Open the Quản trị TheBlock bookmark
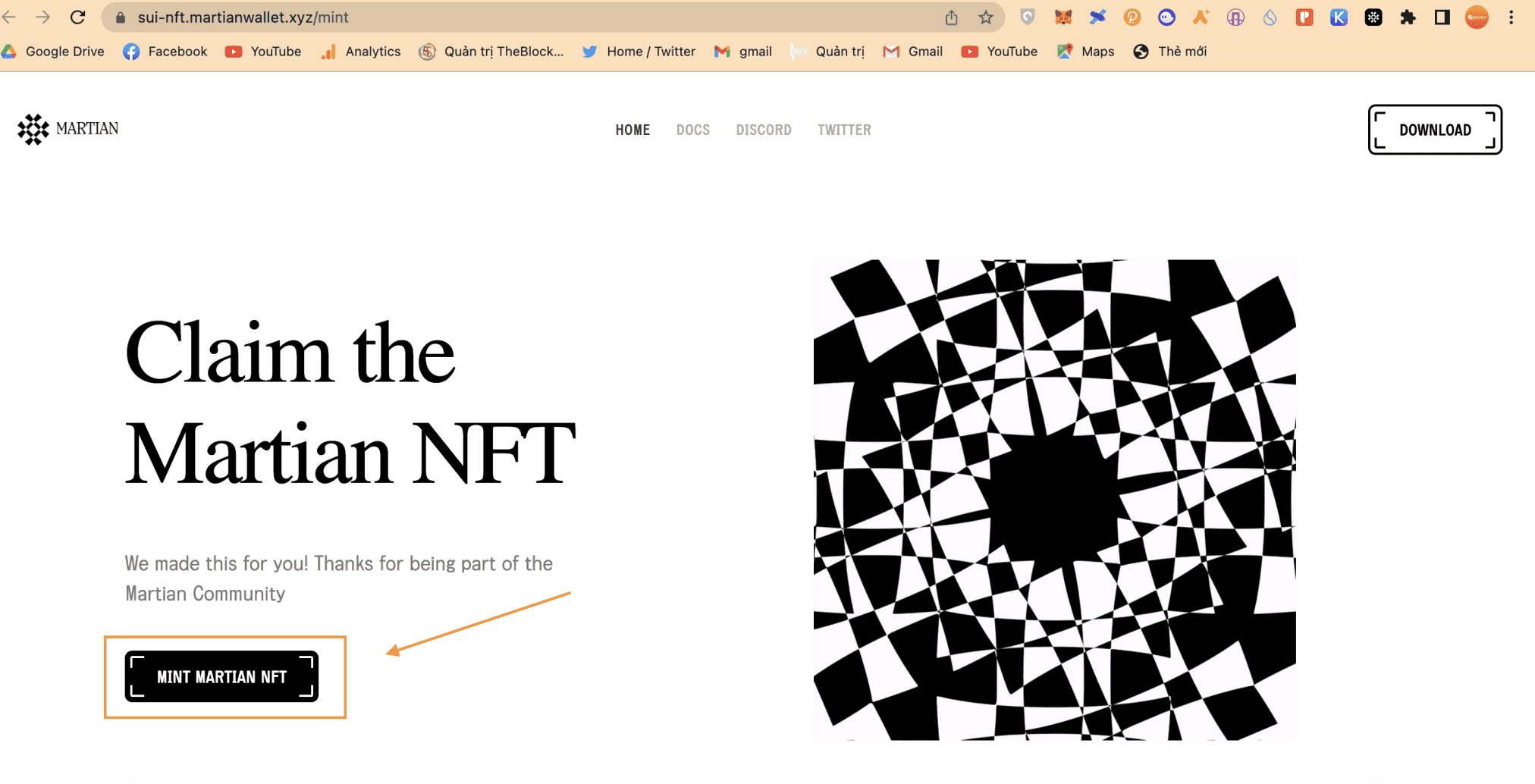 491,52
